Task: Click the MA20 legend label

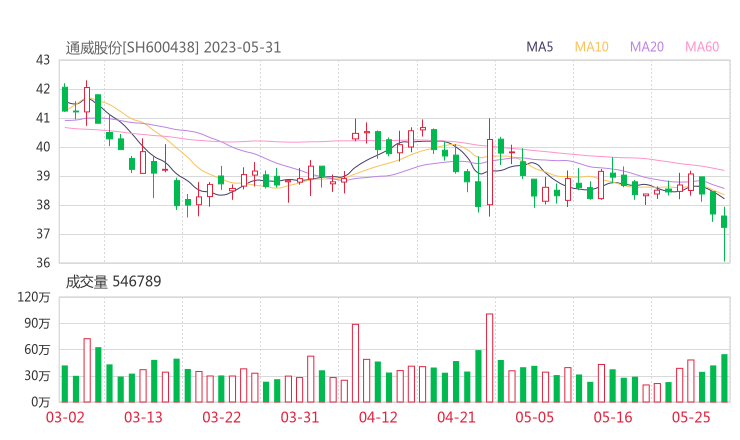Action: pos(647,47)
